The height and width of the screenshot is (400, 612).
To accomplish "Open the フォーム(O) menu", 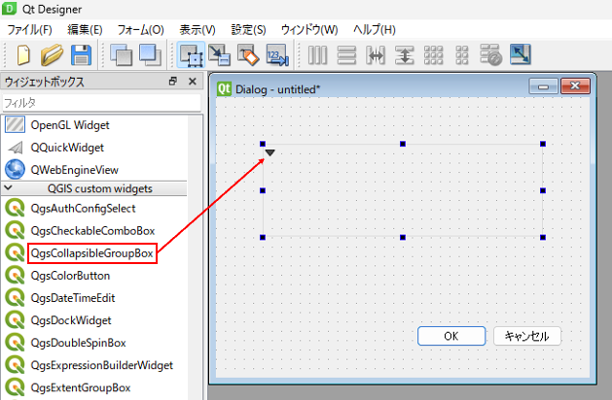I will (141, 30).
